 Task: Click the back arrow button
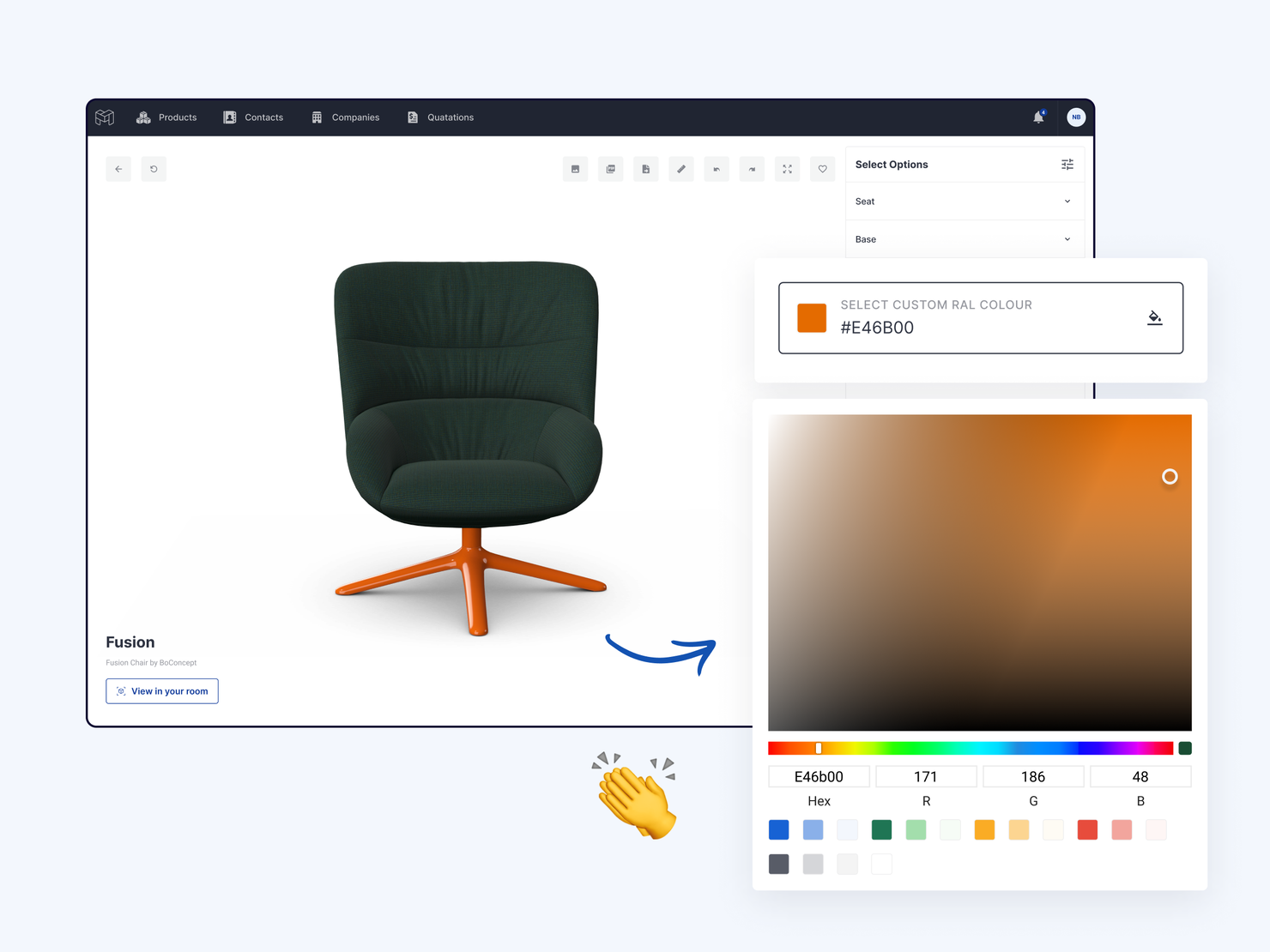118,169
